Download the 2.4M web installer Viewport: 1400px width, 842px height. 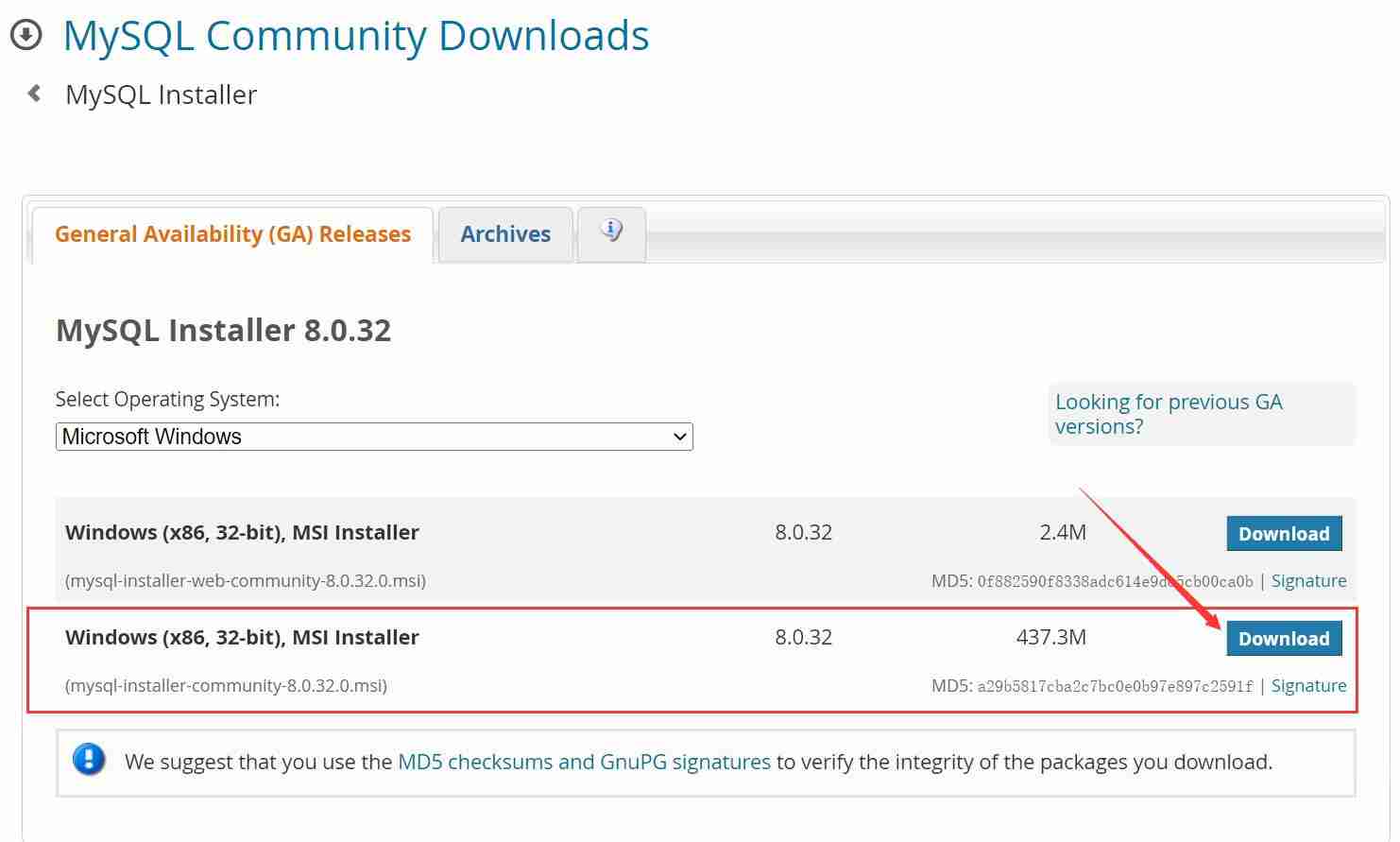click(1283, 534)
